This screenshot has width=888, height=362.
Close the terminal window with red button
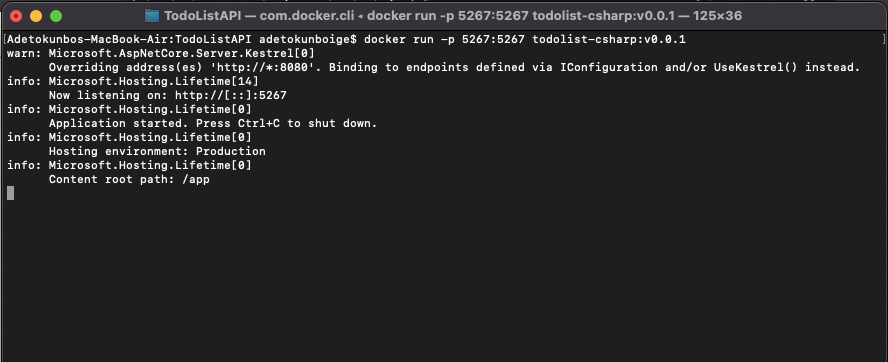click(x=16, y=16)
